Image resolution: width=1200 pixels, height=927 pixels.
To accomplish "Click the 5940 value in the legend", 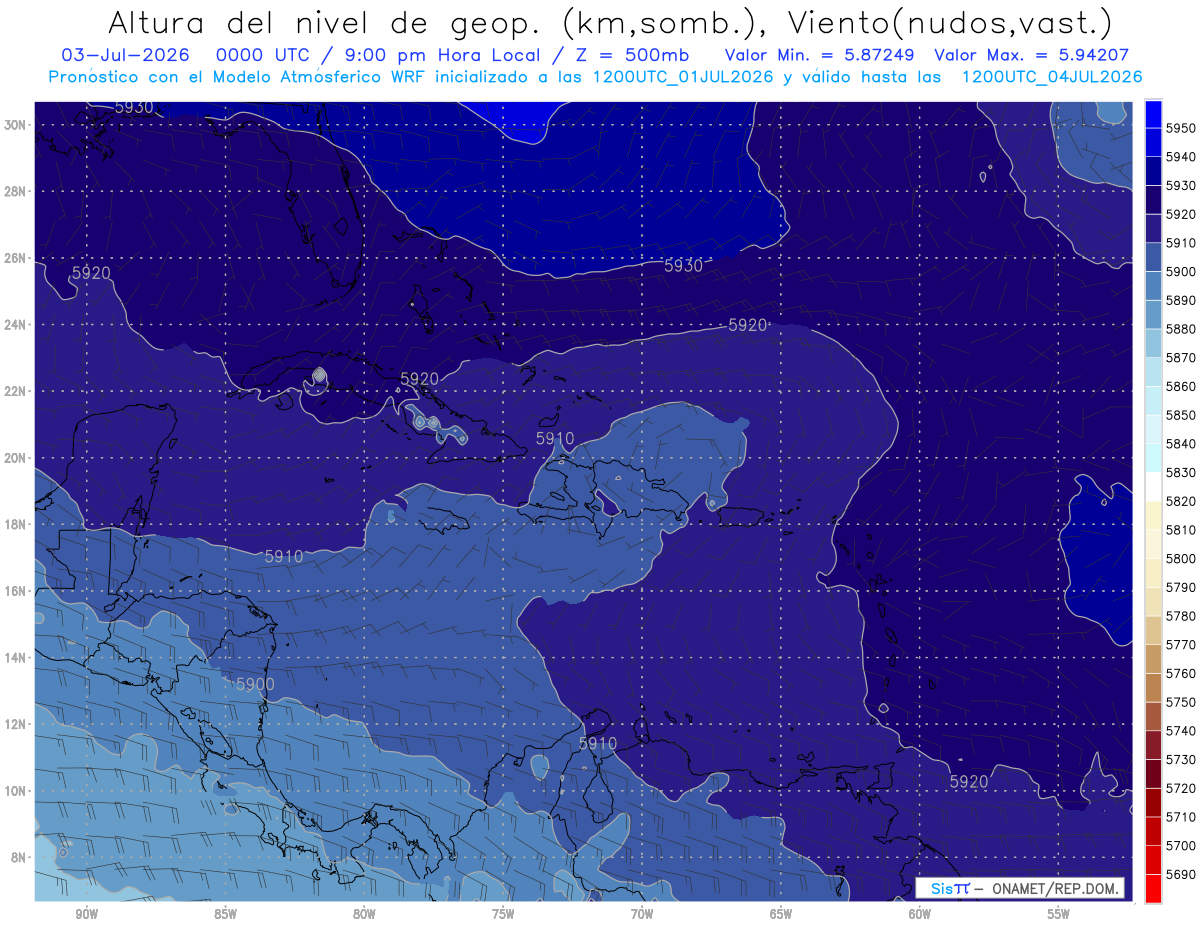I will pos(1181,157).
